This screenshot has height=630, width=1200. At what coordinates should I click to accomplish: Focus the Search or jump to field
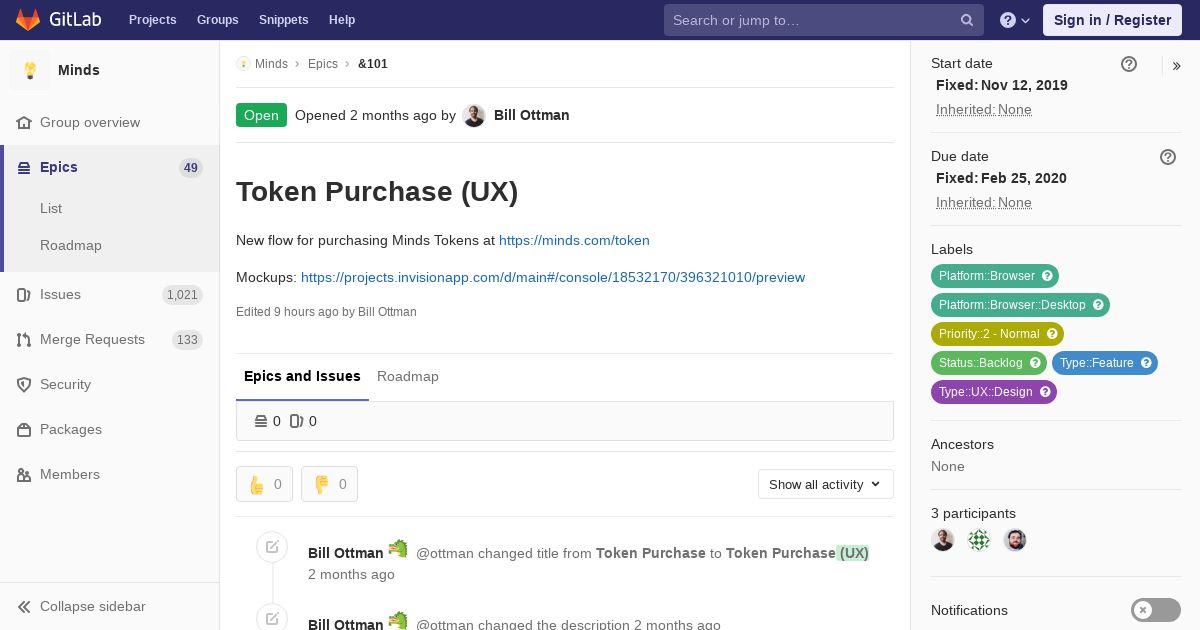coord(824,20)
